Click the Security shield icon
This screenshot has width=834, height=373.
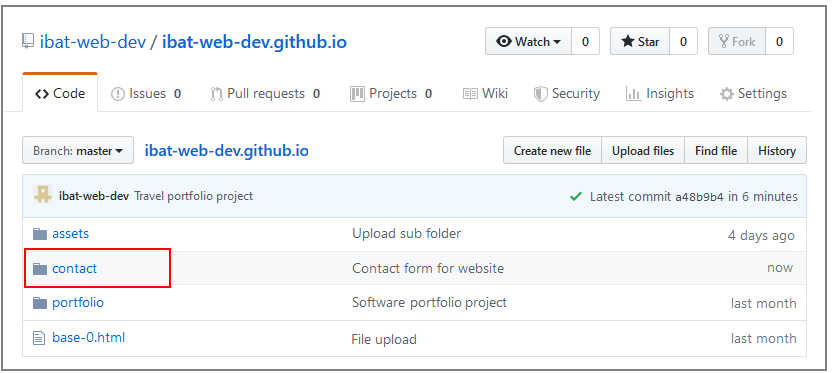540,94
